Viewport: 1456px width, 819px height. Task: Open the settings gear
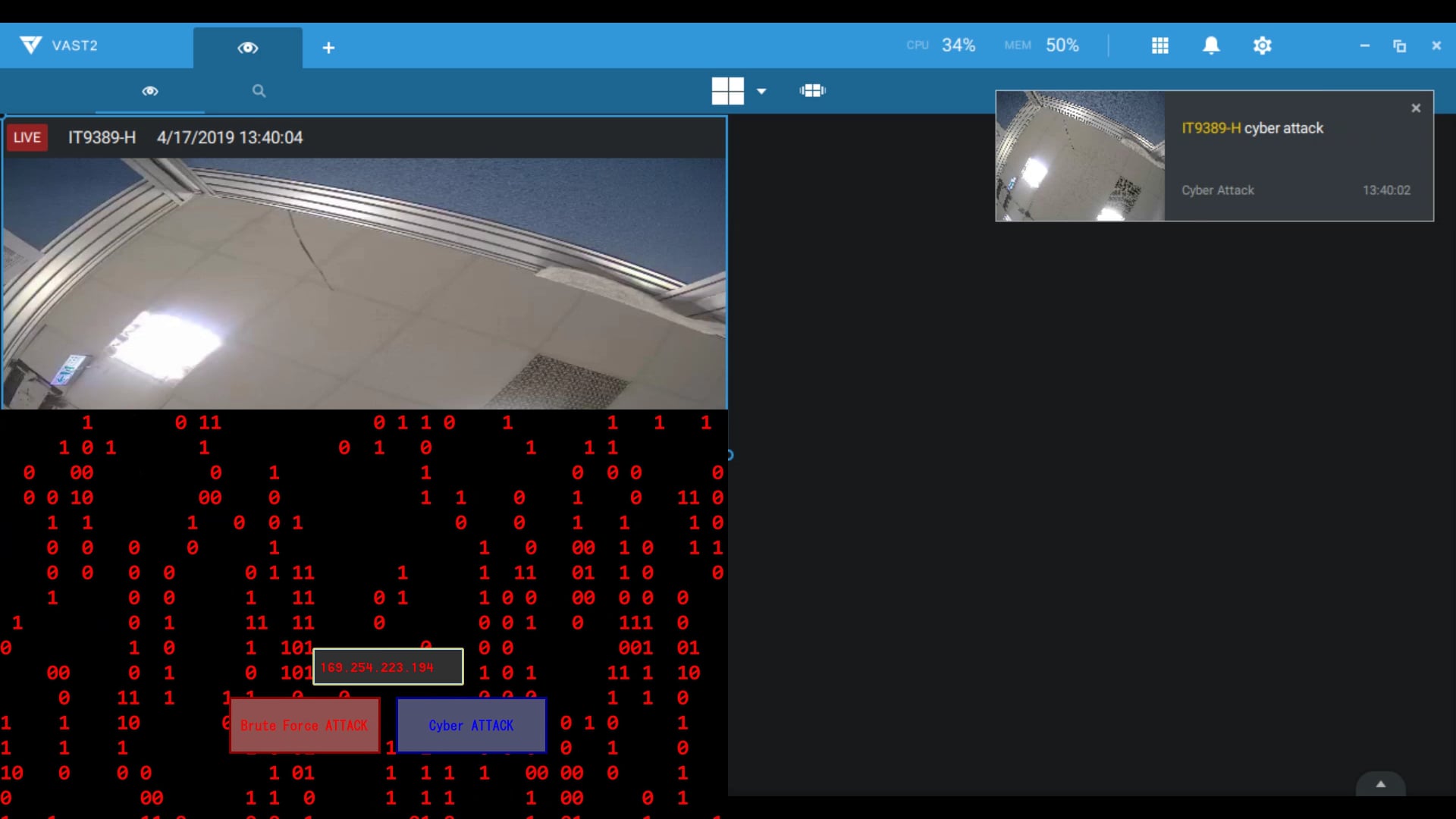tap(1262, 45)
